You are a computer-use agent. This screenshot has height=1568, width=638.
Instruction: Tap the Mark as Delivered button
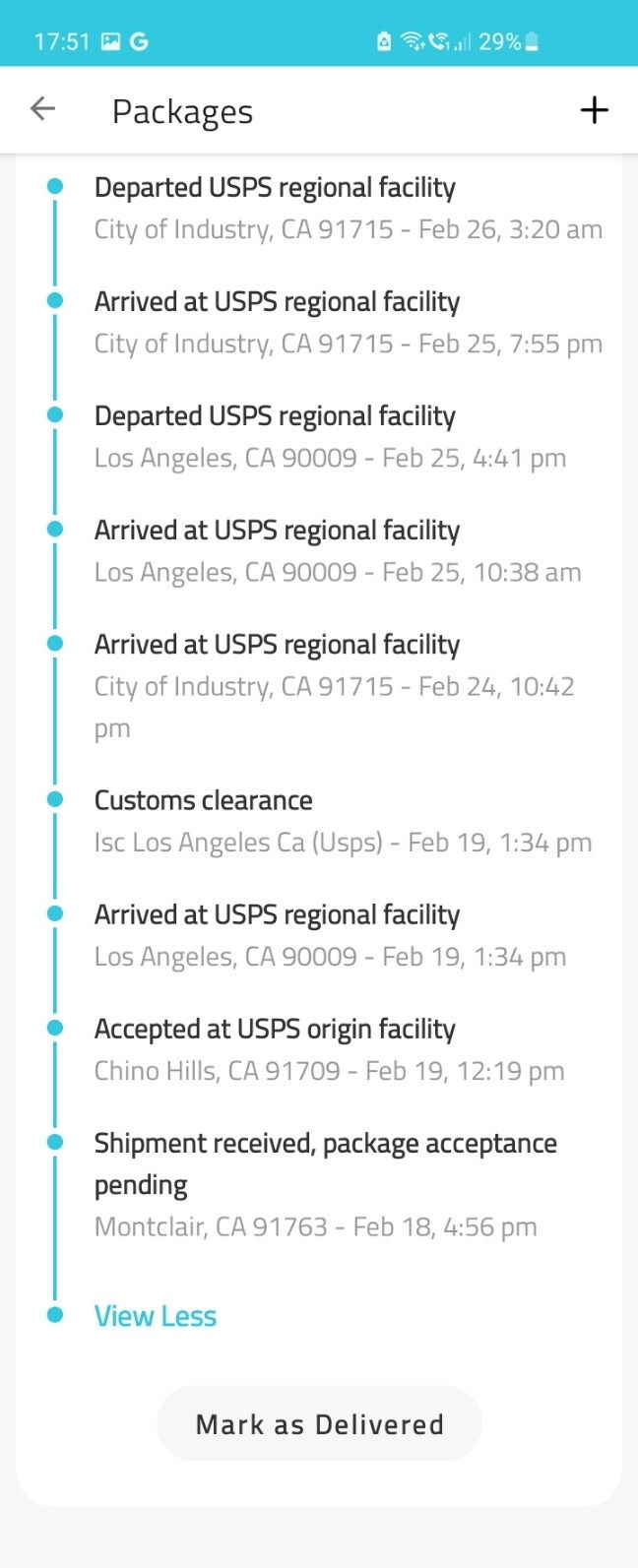click(319, 1423)
